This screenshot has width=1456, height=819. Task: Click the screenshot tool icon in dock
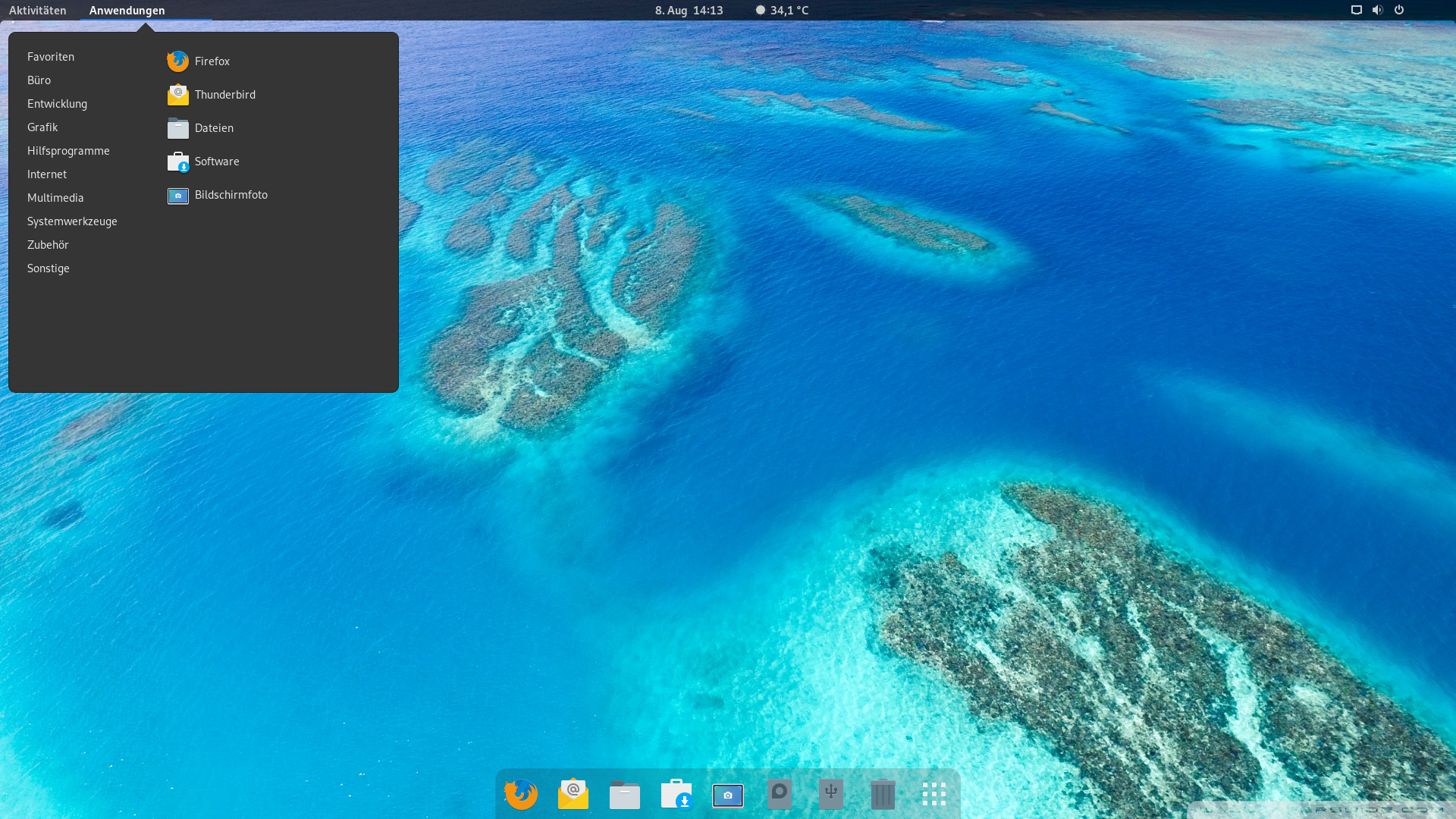728,795
